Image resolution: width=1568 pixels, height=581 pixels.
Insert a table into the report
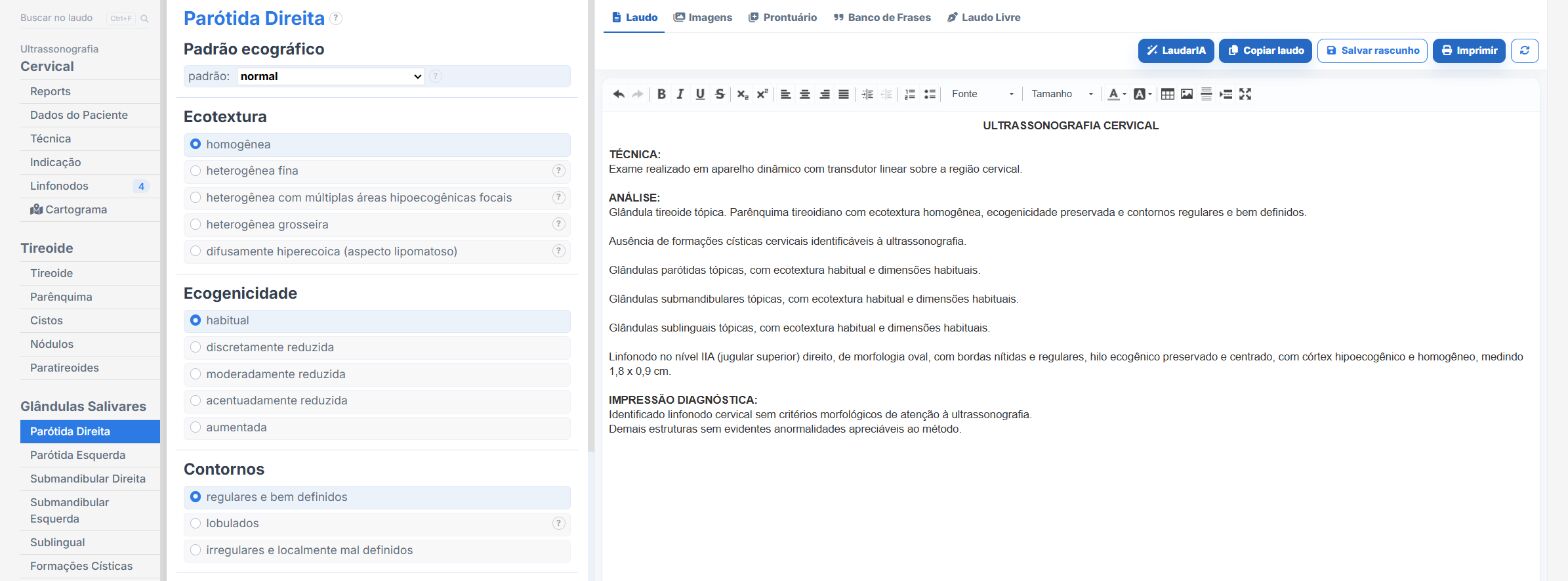point(1167,94)
